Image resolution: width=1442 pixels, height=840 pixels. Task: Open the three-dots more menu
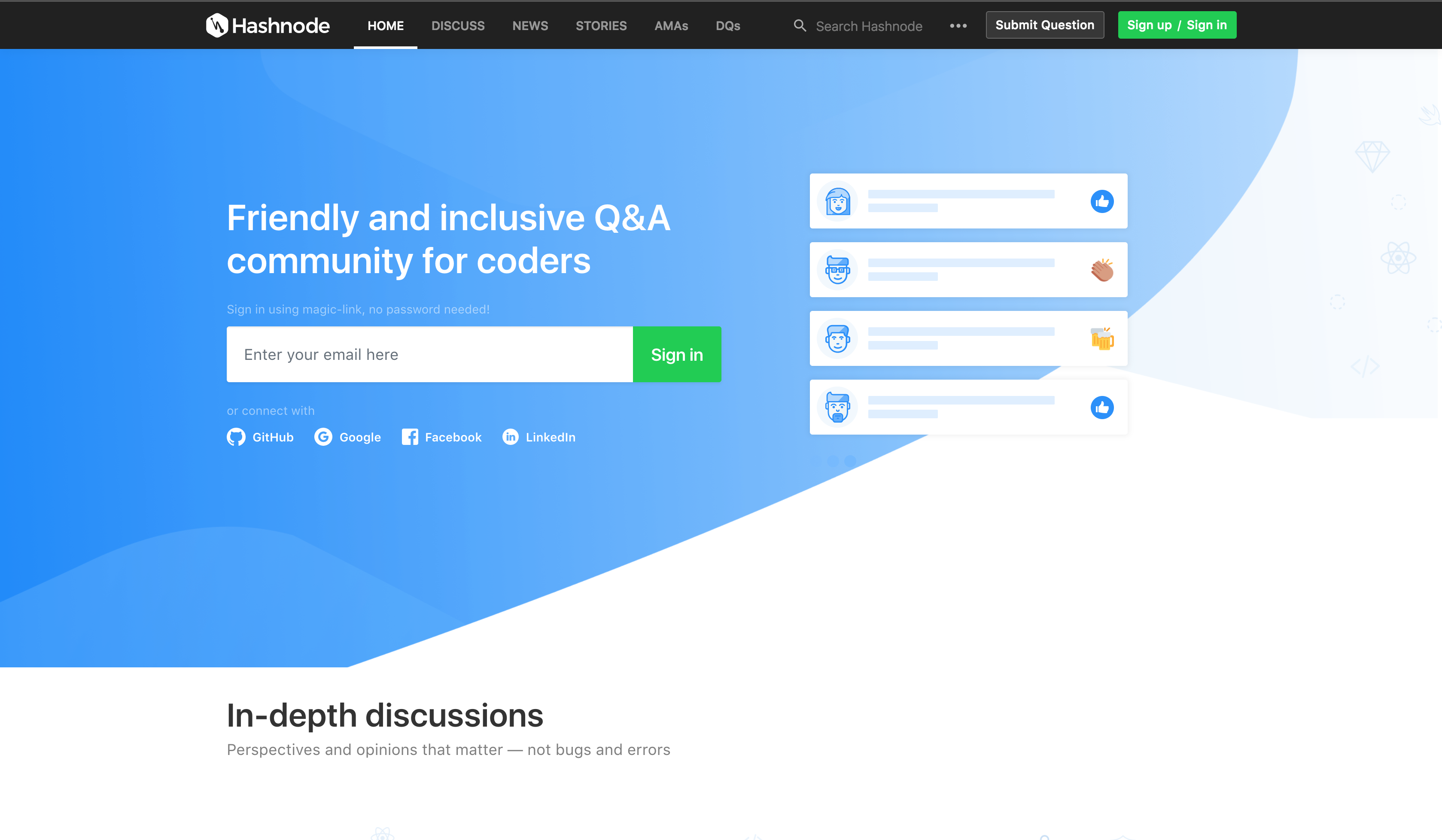pyautogui.click(x=958, y=26)
